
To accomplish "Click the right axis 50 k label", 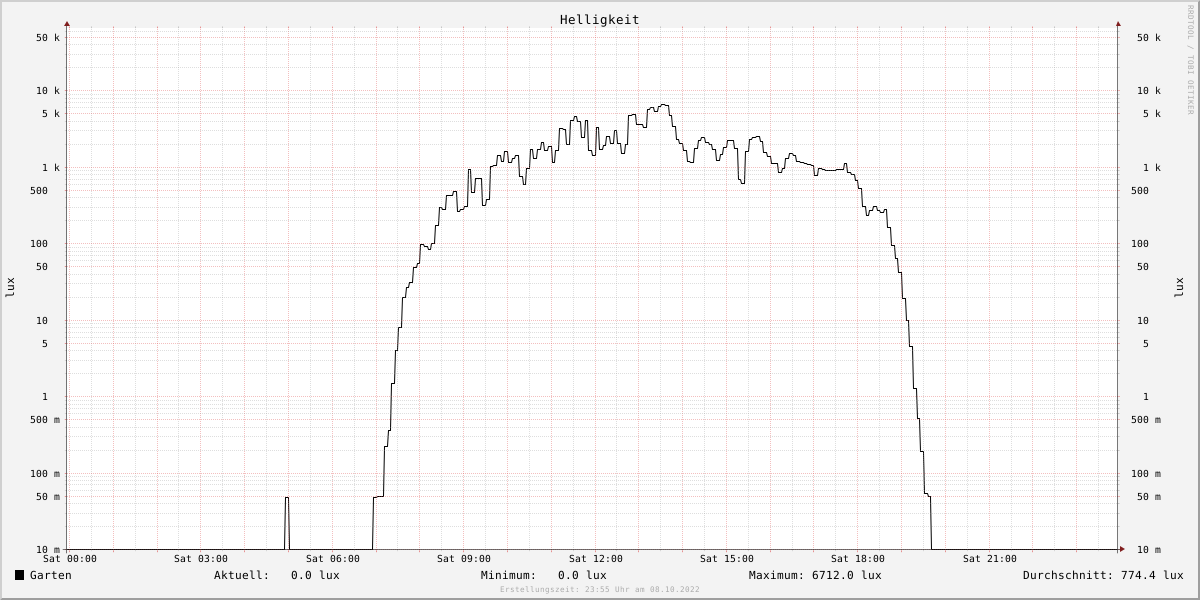I will click(1149, 38).
